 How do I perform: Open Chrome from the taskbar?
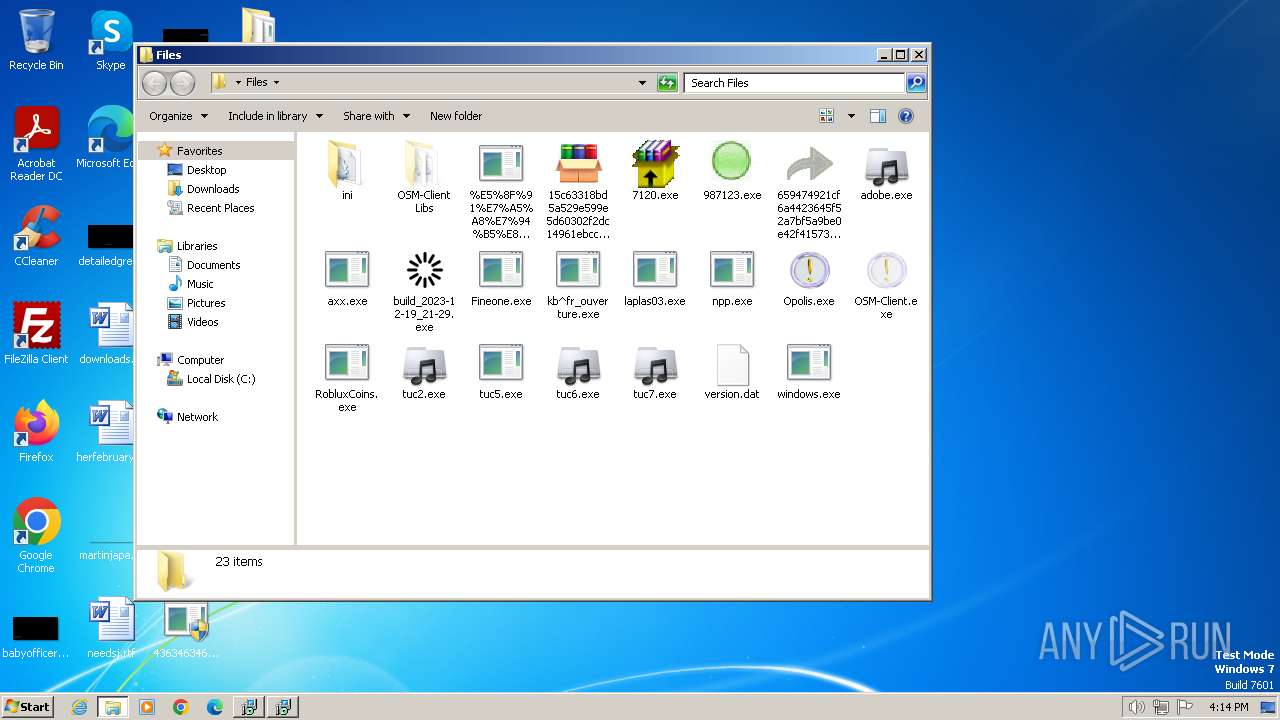point(181,707)
